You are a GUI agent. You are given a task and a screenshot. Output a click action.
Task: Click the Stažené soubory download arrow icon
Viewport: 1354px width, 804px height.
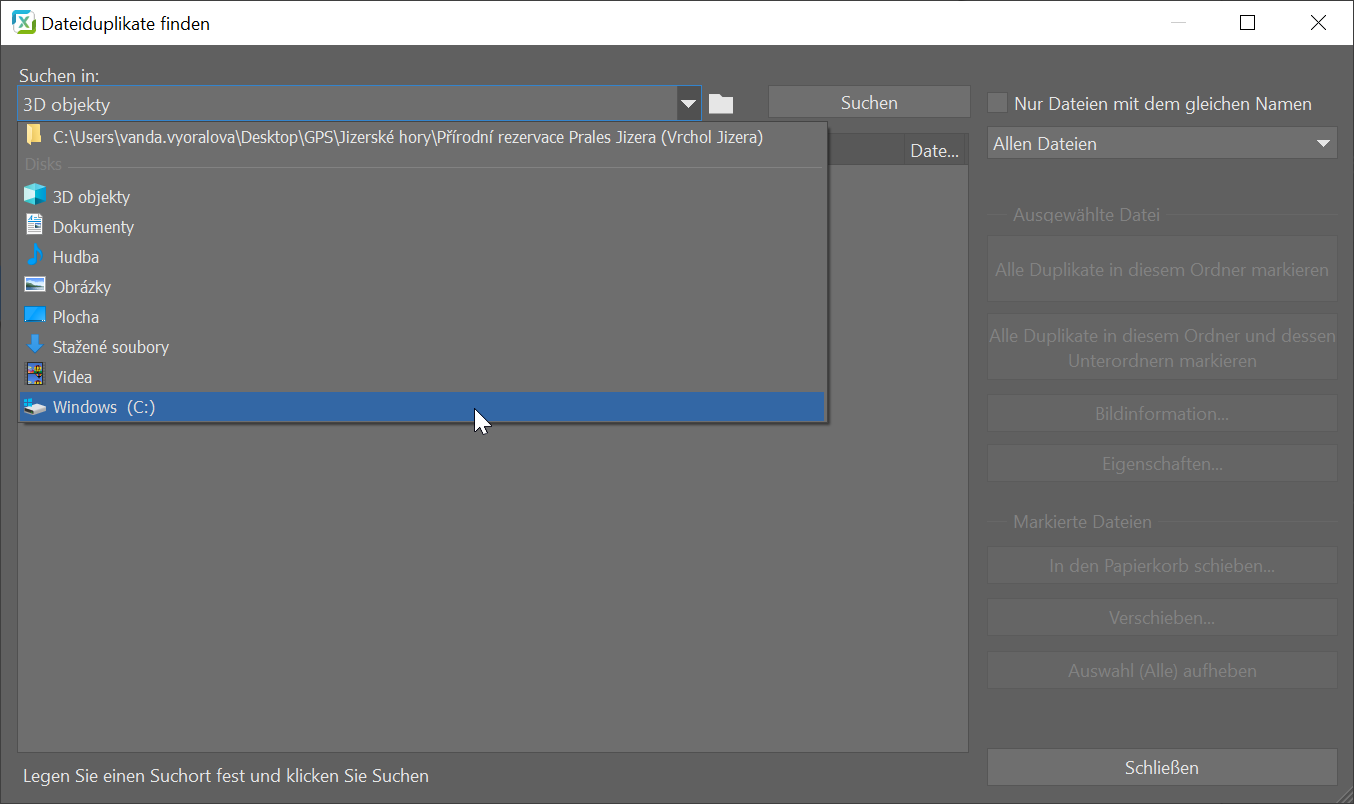(35, 346)
